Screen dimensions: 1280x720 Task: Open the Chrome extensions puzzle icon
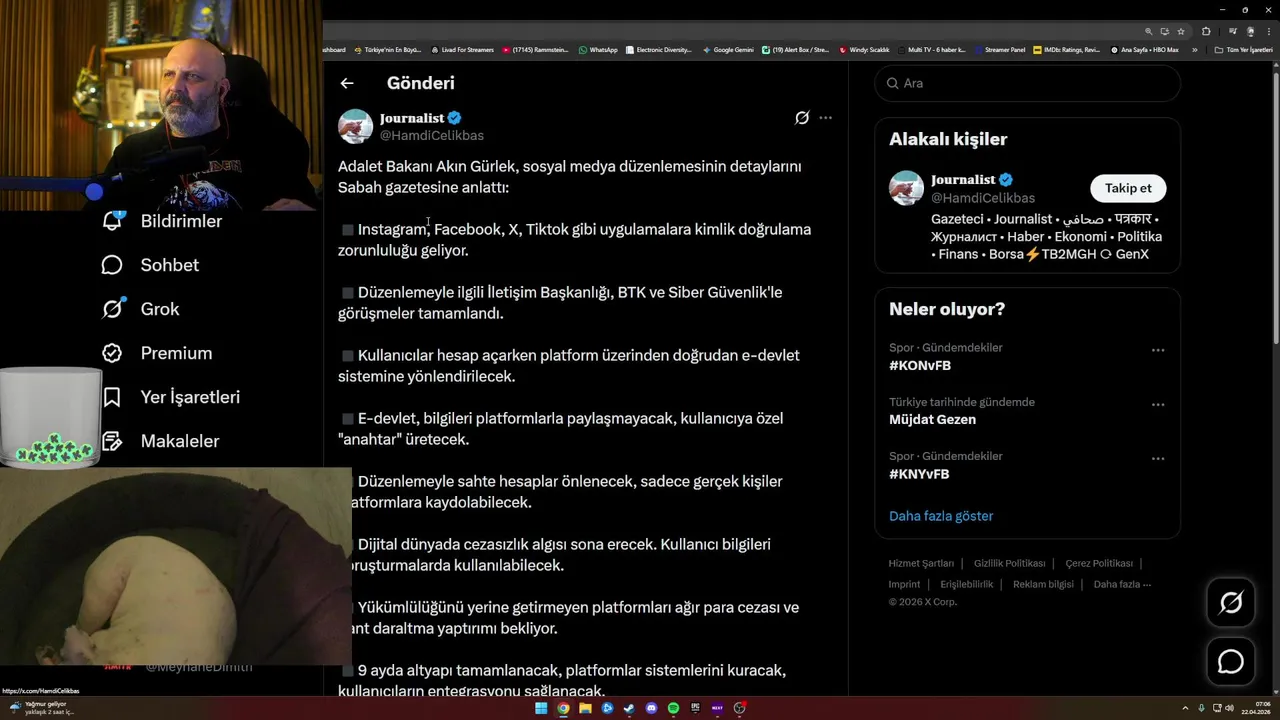click(x=1206, y=31)
